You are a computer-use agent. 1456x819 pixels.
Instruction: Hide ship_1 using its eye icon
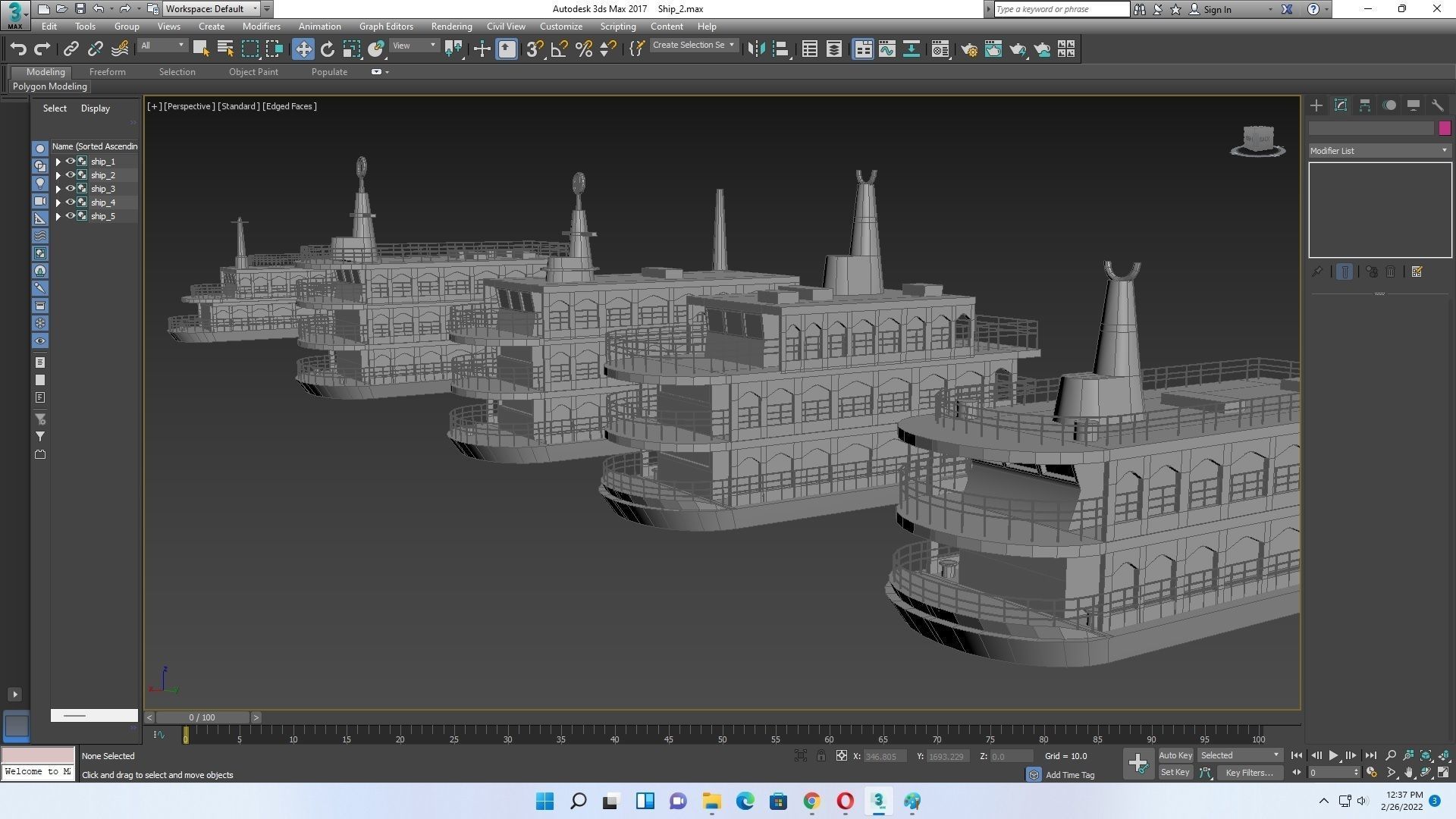[x=70, y=162]
